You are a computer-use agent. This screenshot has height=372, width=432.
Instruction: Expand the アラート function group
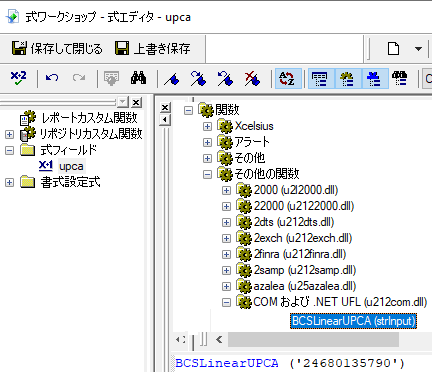click(x=207, y=142)
